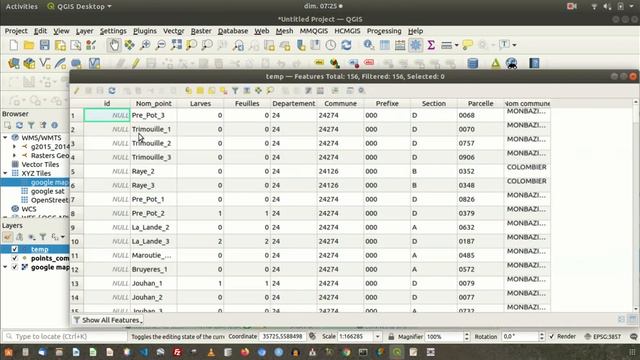Select all features icon in attribute table toolbar
Image resolution: width=640 pixels, height=360 pixels.
pyautogui.click(x=200, y=91)
